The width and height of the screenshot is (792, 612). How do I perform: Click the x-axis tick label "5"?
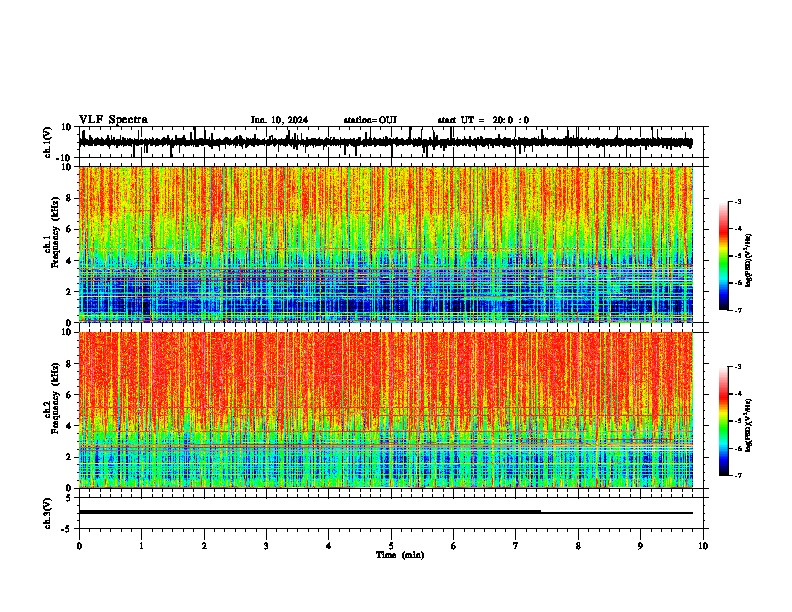[x=391, y=546]
